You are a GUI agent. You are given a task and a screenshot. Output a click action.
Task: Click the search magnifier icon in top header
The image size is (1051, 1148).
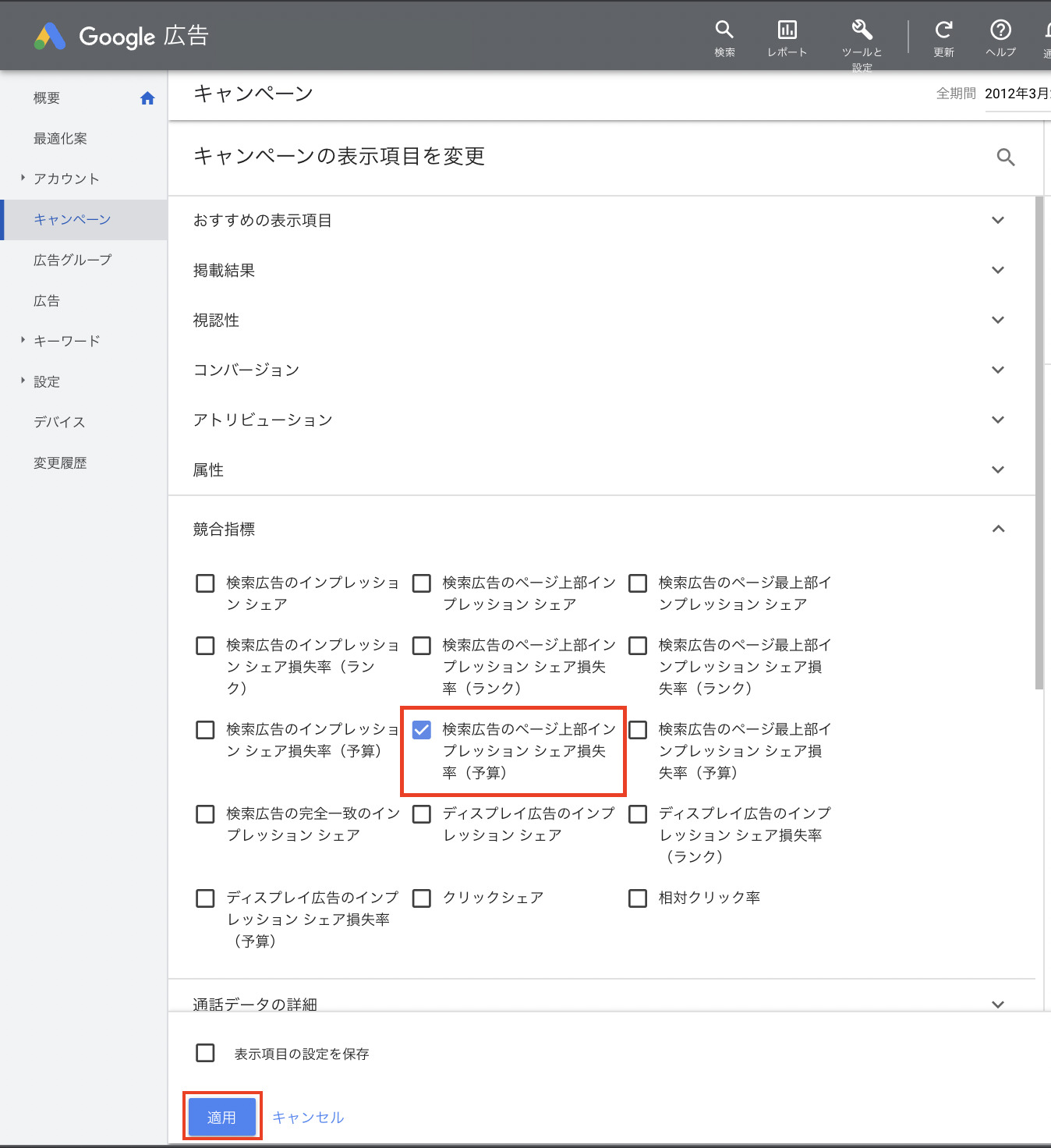724,30
